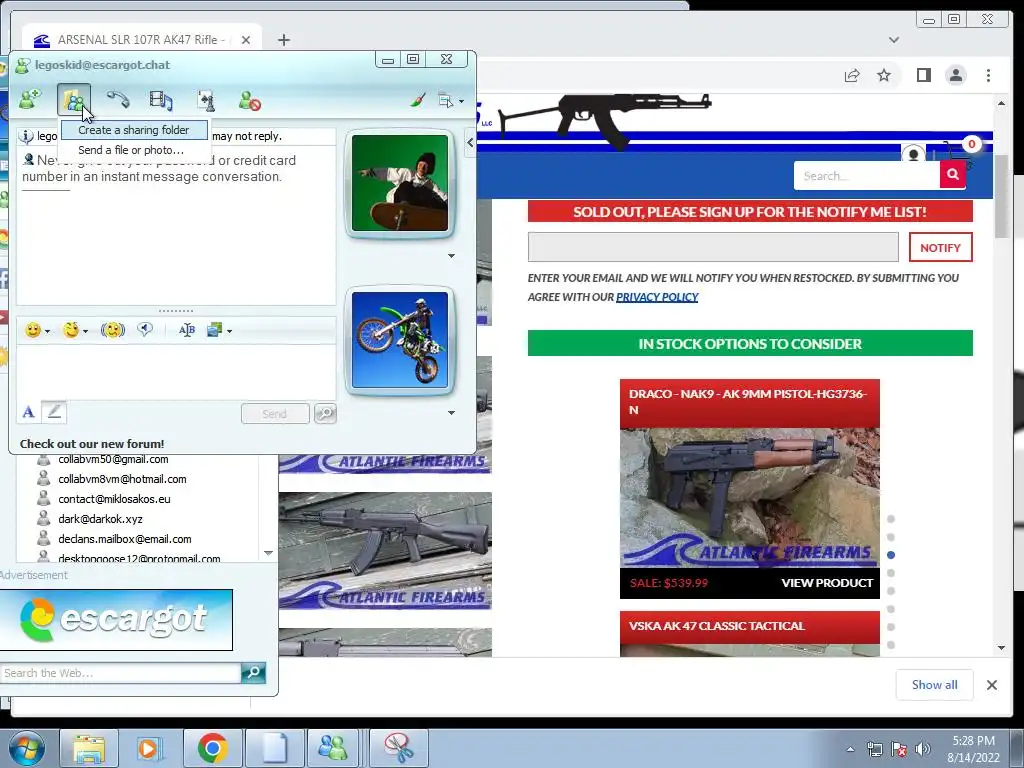Toggle the Chrome side panel icon
This screenshot has width=1024, height=768.
pos(923,75)
